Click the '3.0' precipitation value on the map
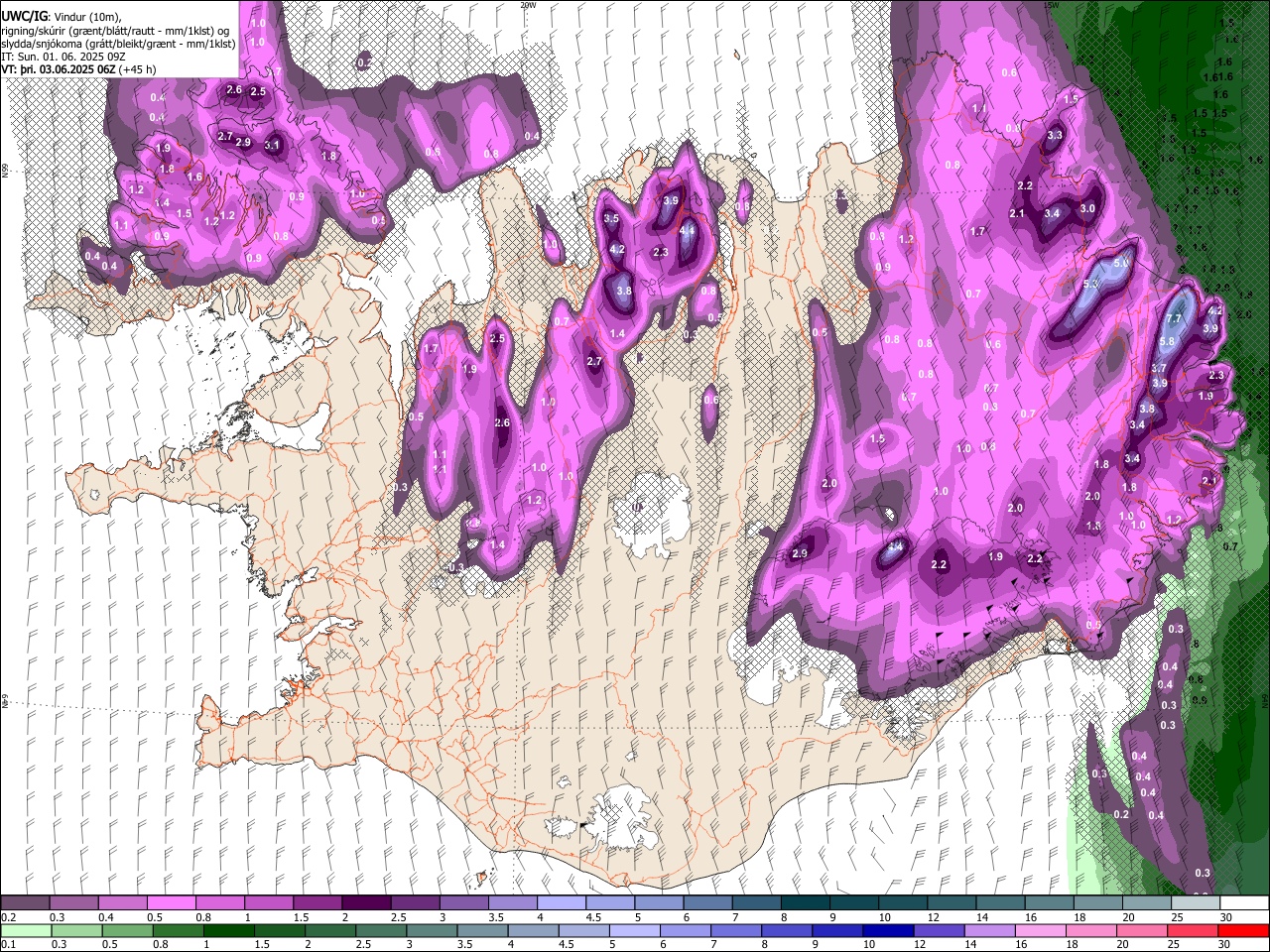Viewport: 1270px width, 952px height. click(1087, 209)
